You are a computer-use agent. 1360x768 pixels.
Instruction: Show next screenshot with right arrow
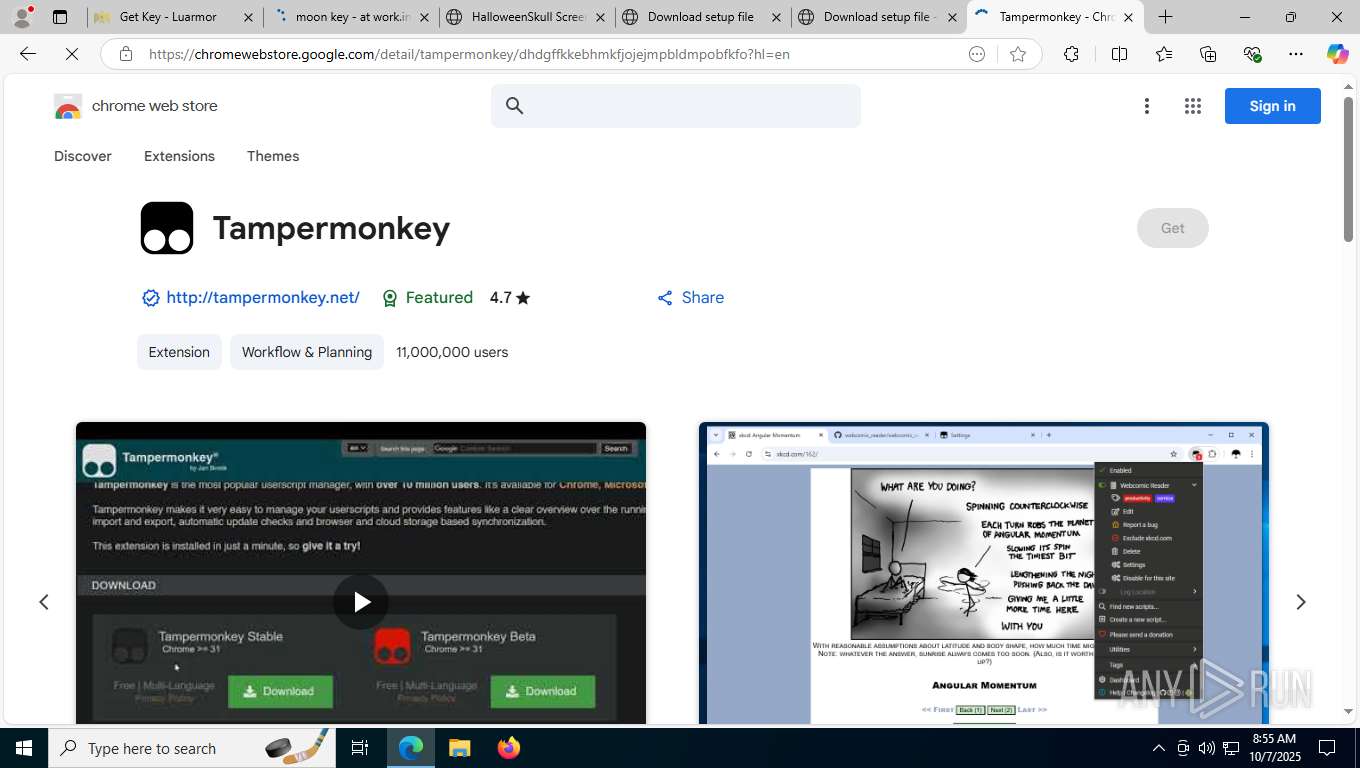pyautogui.click(x=1301, y=602)
